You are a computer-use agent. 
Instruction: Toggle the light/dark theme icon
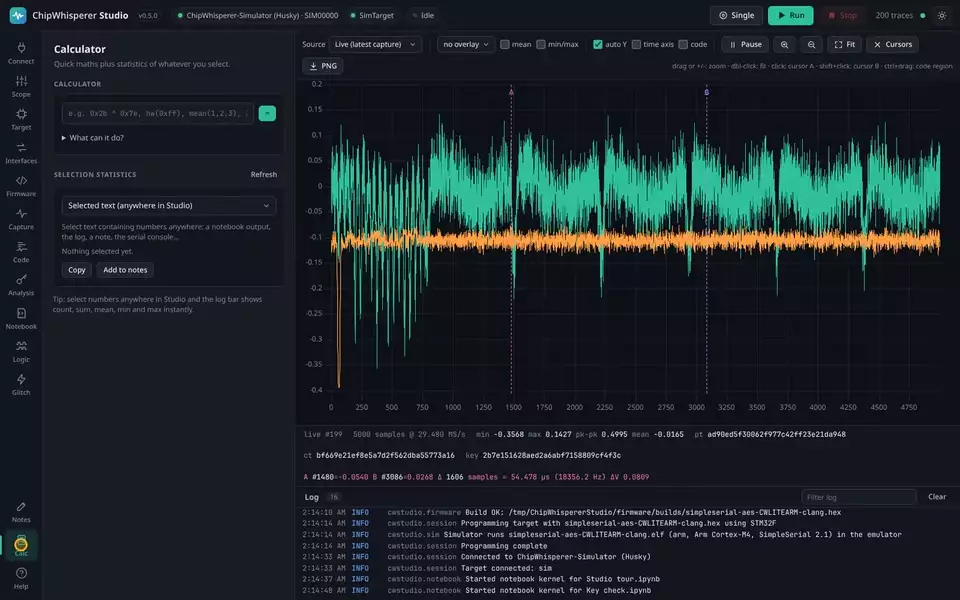coord(942,15)
